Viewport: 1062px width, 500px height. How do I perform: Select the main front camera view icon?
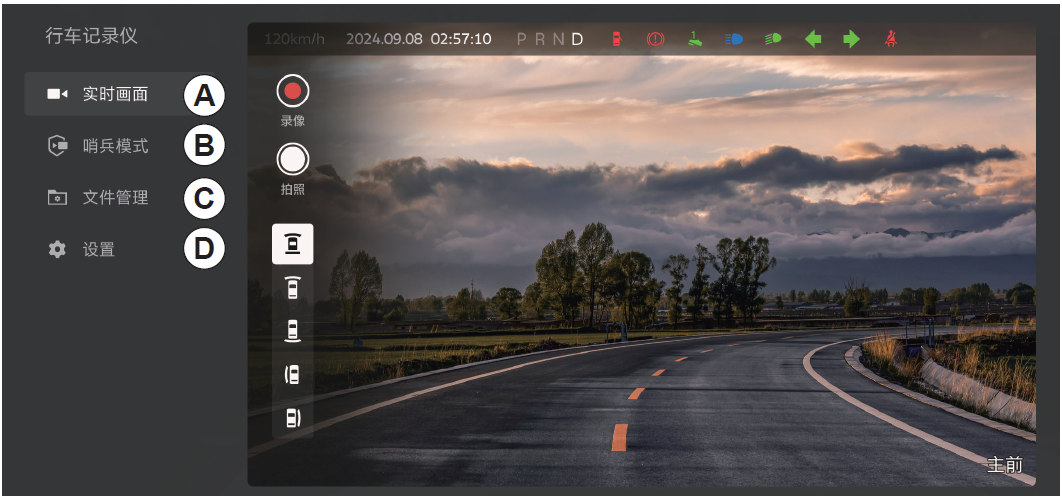click(x=293, y=244)
